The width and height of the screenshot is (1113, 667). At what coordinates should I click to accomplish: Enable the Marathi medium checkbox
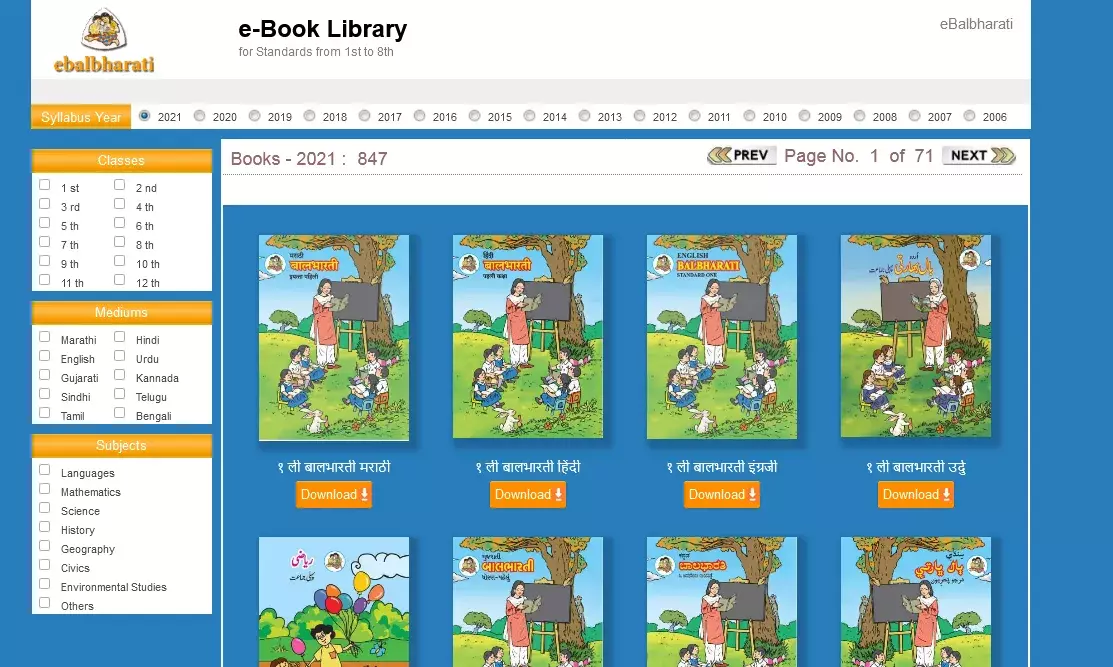point(45,336)
